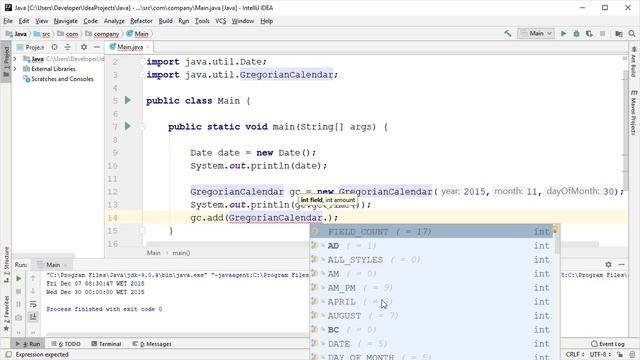Open the Main run configuration dropdown

coord(536,33)
